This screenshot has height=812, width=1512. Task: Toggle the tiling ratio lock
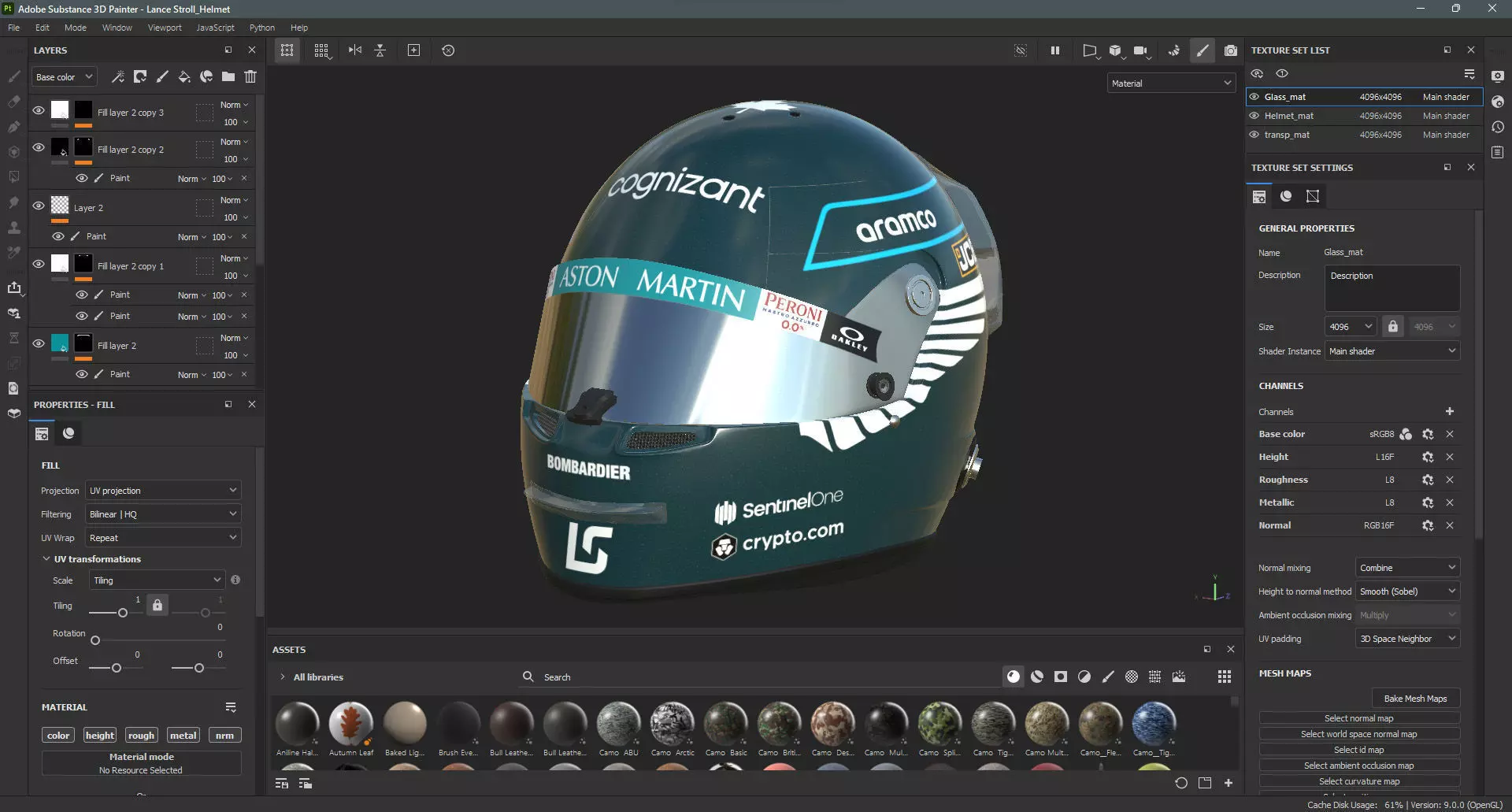pos(157,605)
